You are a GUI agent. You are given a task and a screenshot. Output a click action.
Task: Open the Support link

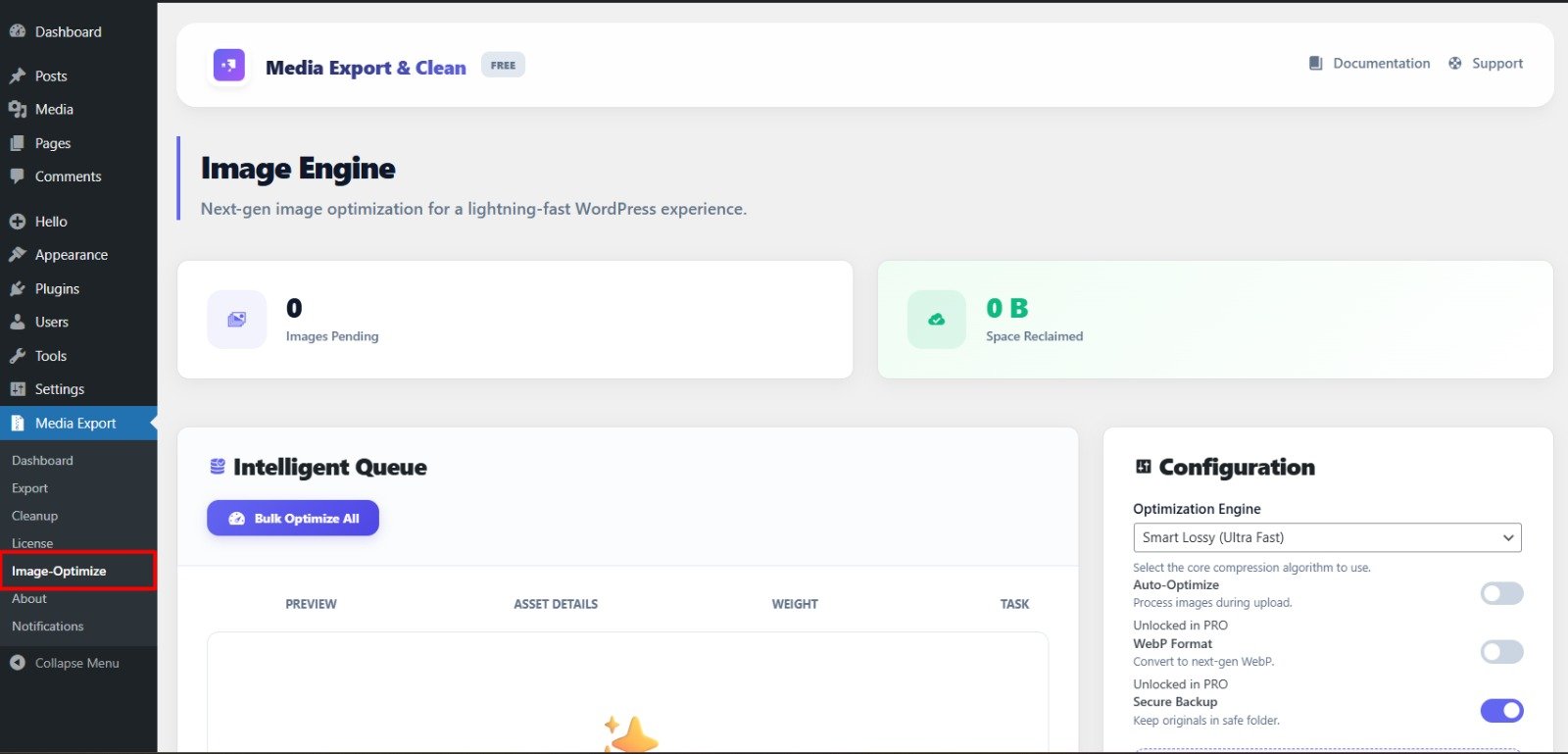click(1486, 63)
